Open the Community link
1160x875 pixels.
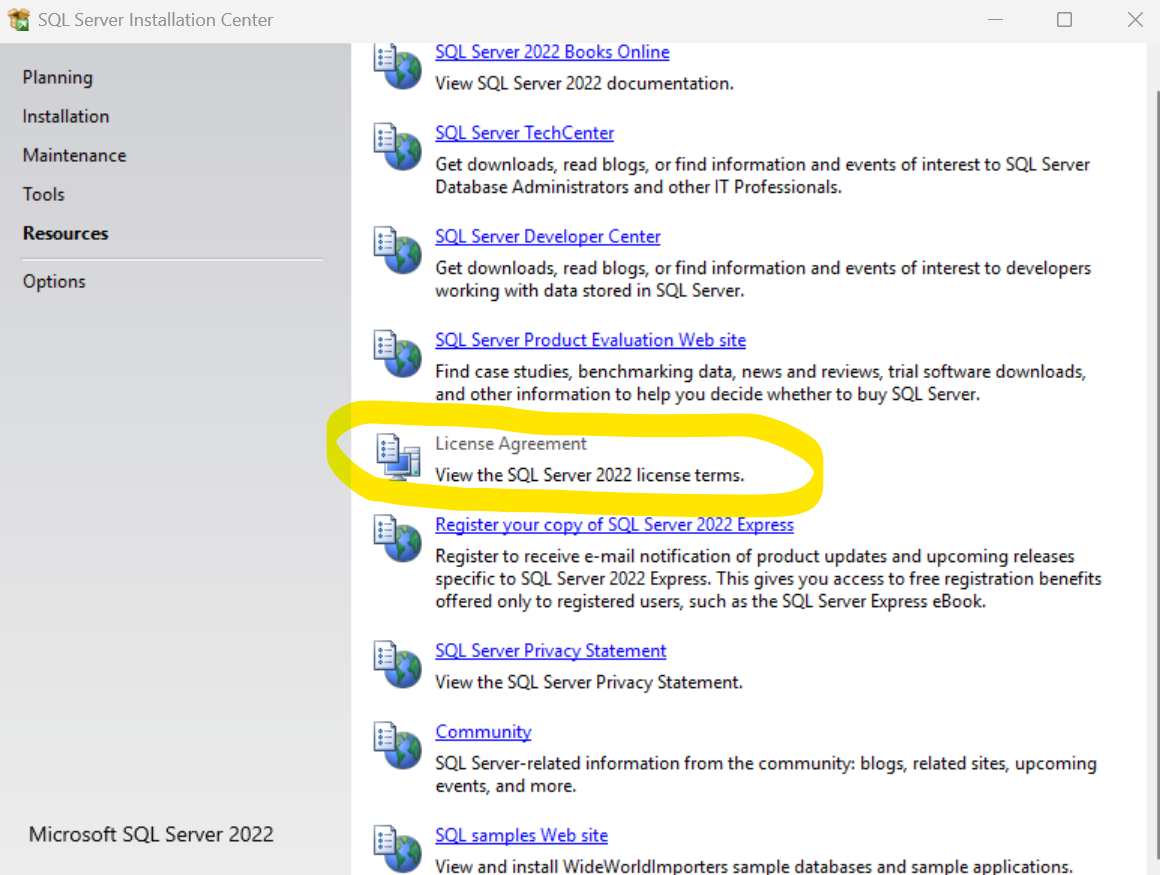pyautogui.click(x=483, y=732)
